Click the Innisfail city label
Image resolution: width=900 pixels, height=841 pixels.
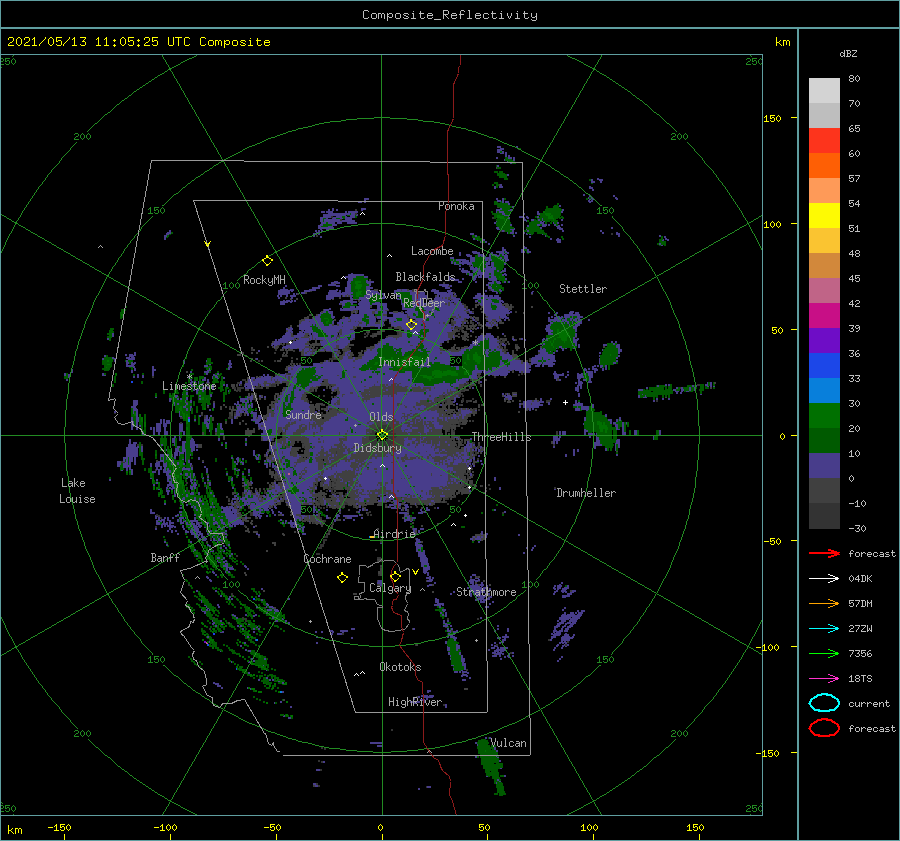pos(404,362)
